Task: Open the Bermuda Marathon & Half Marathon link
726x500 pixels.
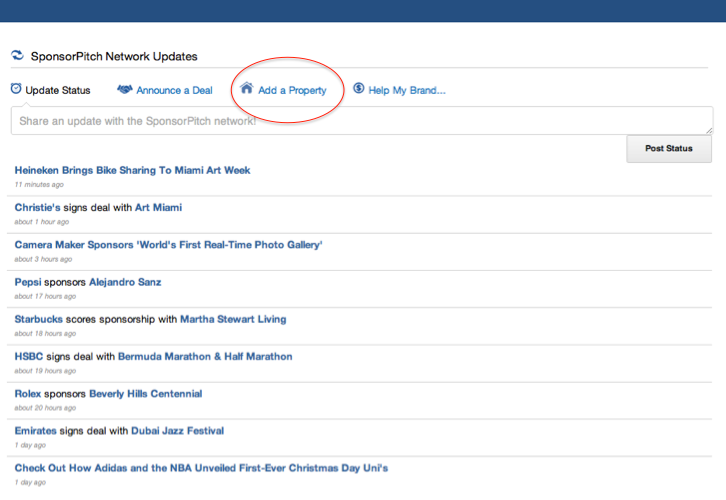Action: [x=205, y=356]
